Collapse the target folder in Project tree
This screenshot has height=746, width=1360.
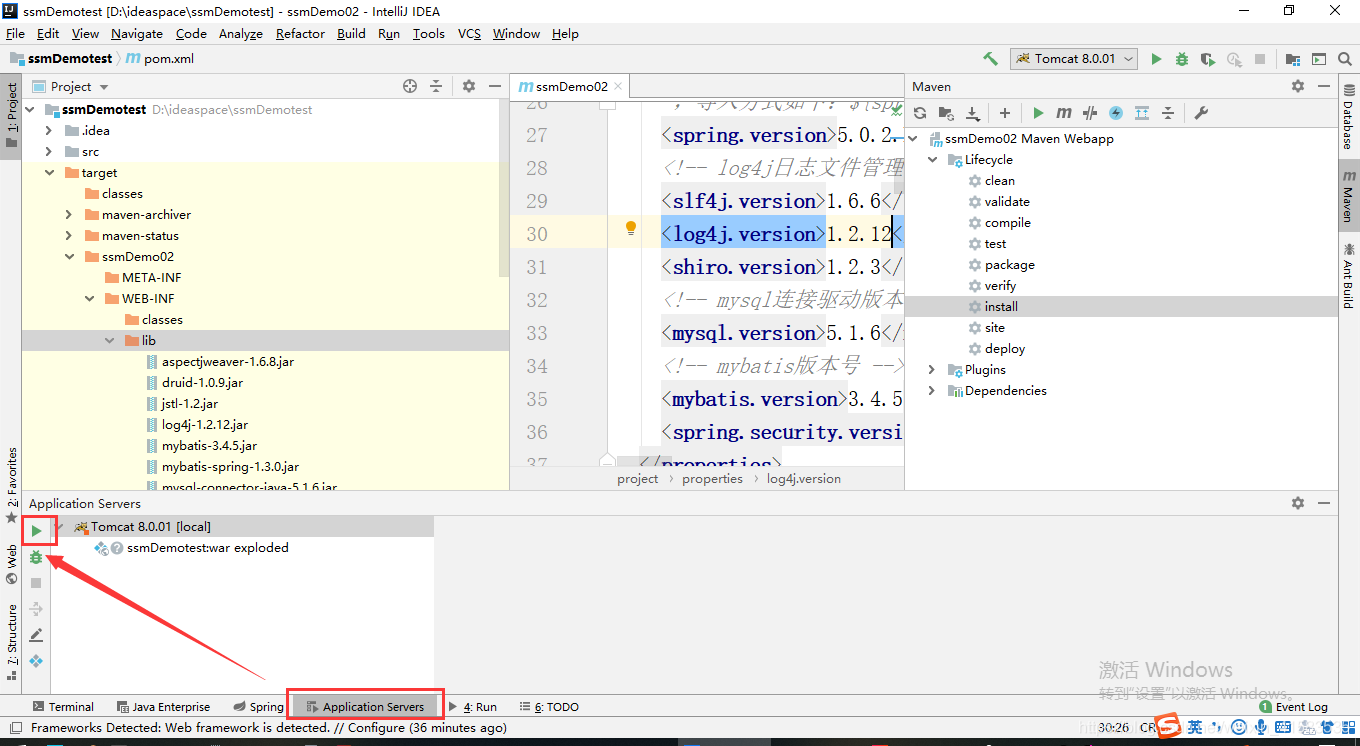coord(49,173)
